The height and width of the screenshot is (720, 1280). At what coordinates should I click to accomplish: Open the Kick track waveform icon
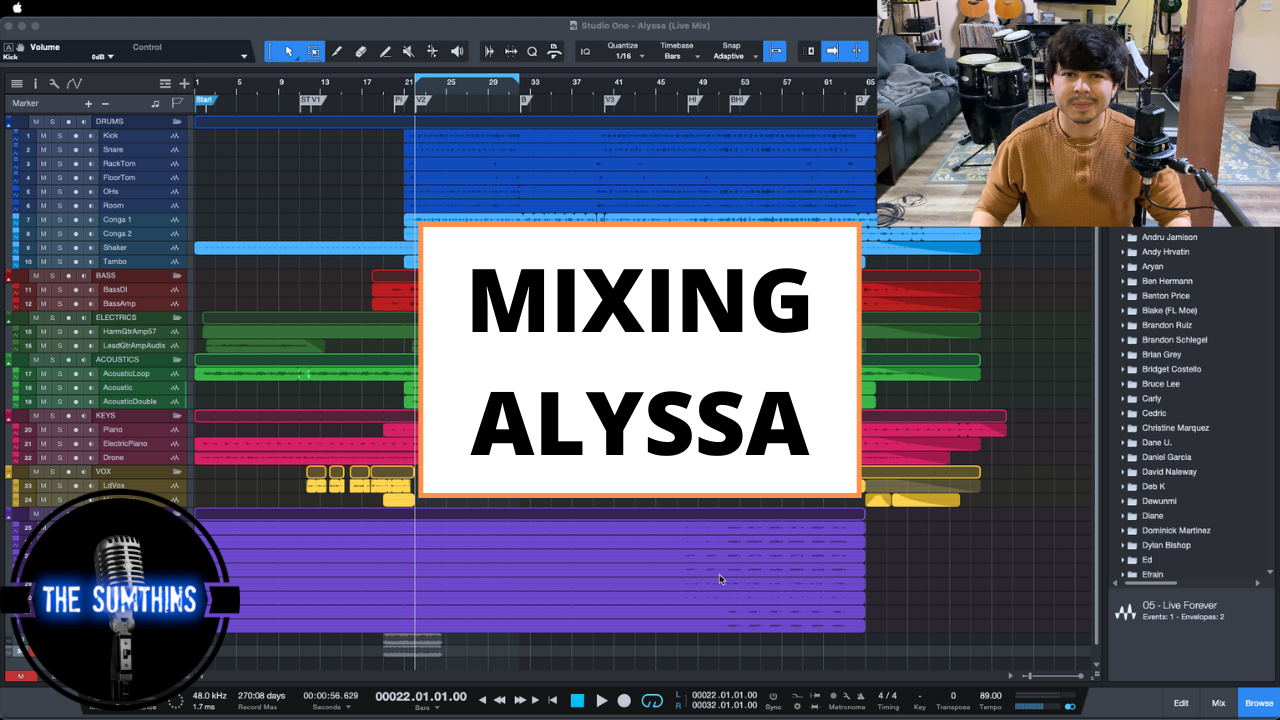(x=175, y=135)
